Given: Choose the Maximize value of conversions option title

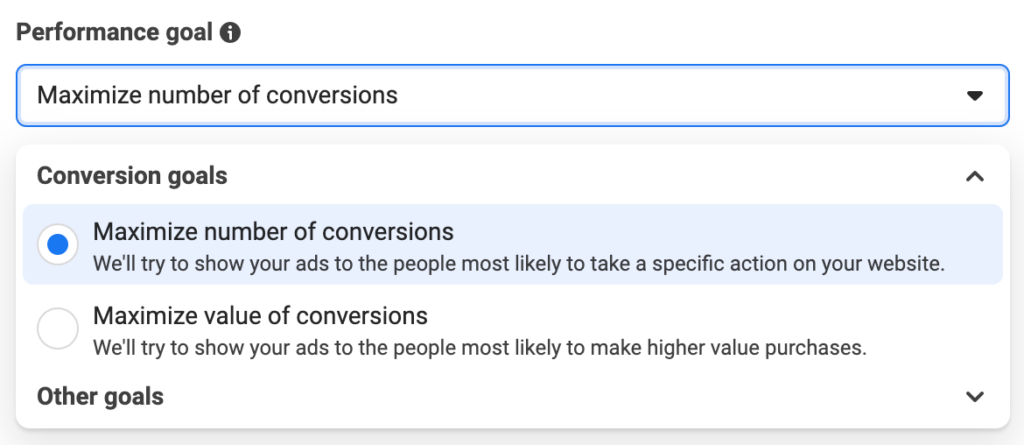Looking at the screenshot, I should click(260, 316).
